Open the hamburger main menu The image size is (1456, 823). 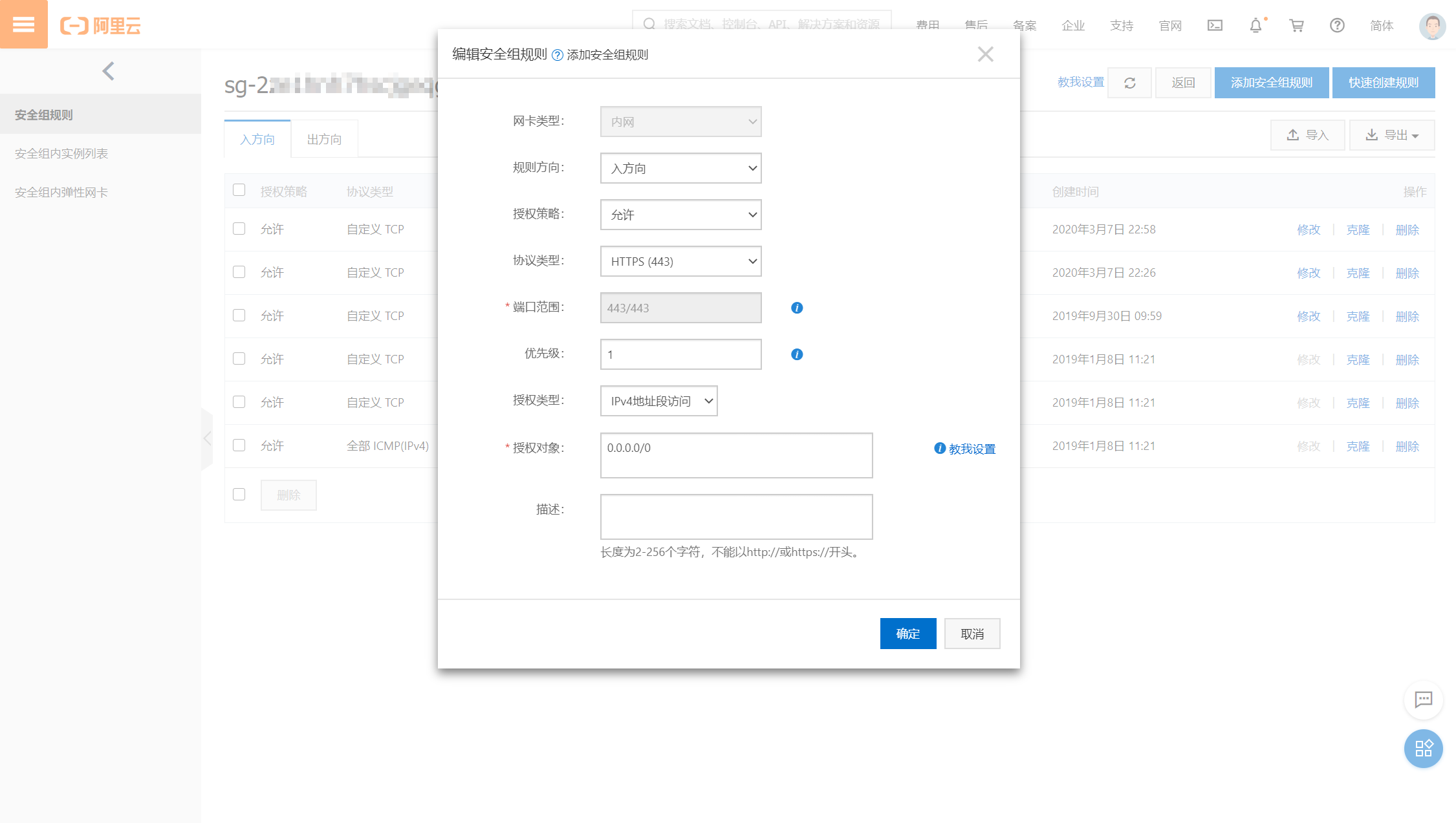point(24,25)
